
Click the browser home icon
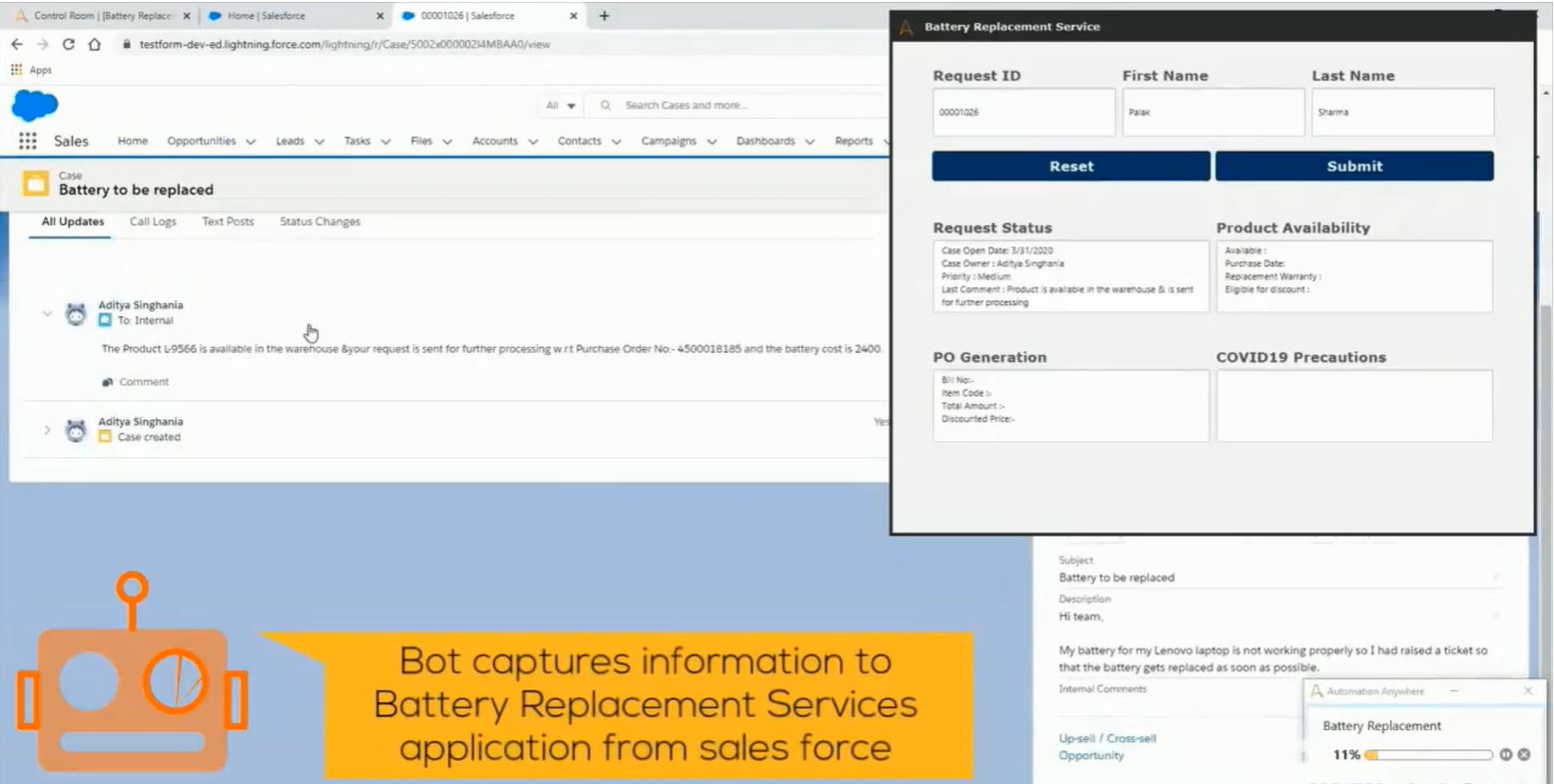click(94, 44)
